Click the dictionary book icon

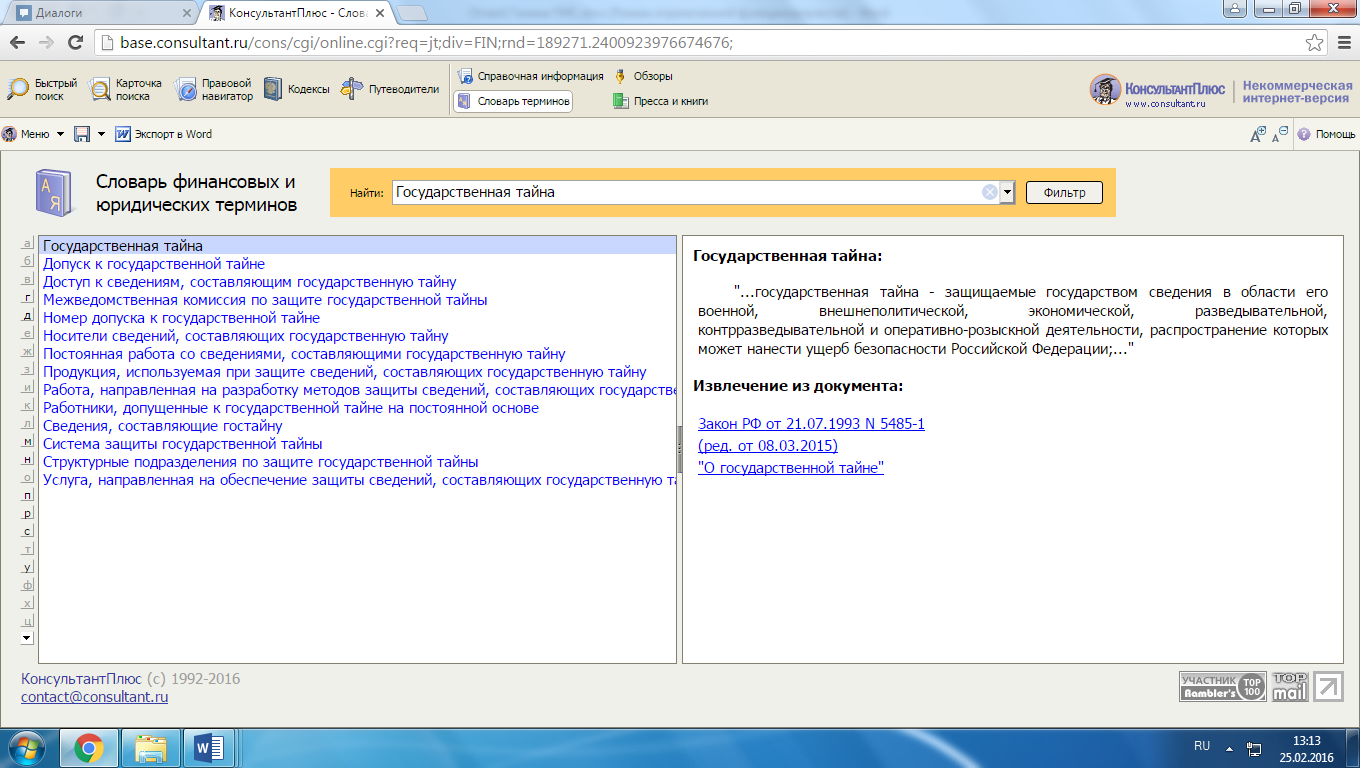(52, 192)
